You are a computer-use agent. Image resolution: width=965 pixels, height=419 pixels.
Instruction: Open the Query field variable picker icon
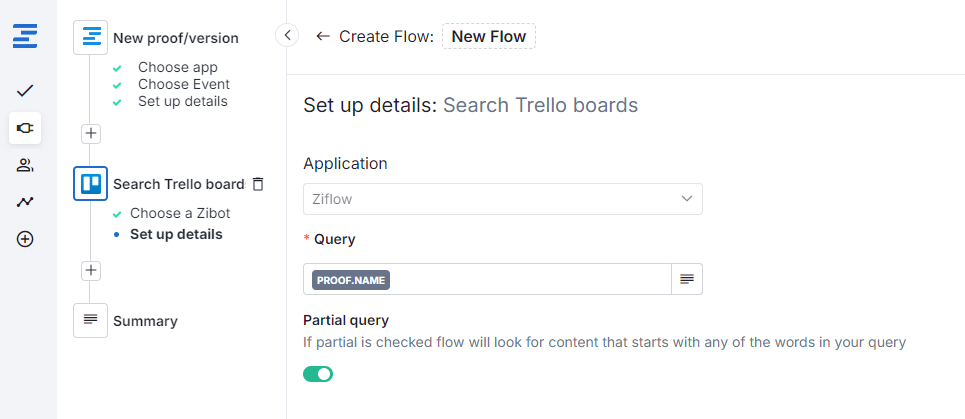687,279
